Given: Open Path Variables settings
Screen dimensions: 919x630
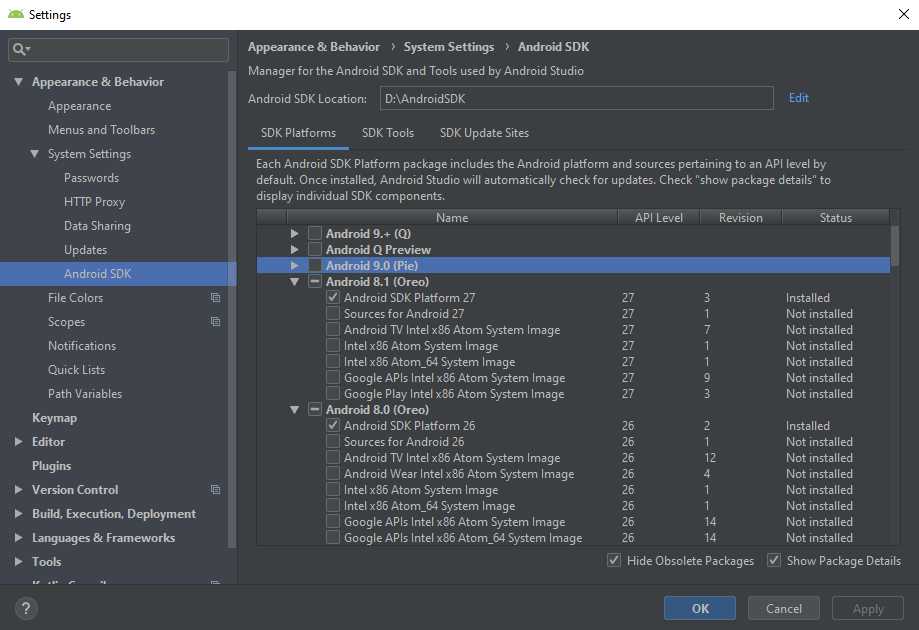Looking at the screenshot, I should click(85, 394).
